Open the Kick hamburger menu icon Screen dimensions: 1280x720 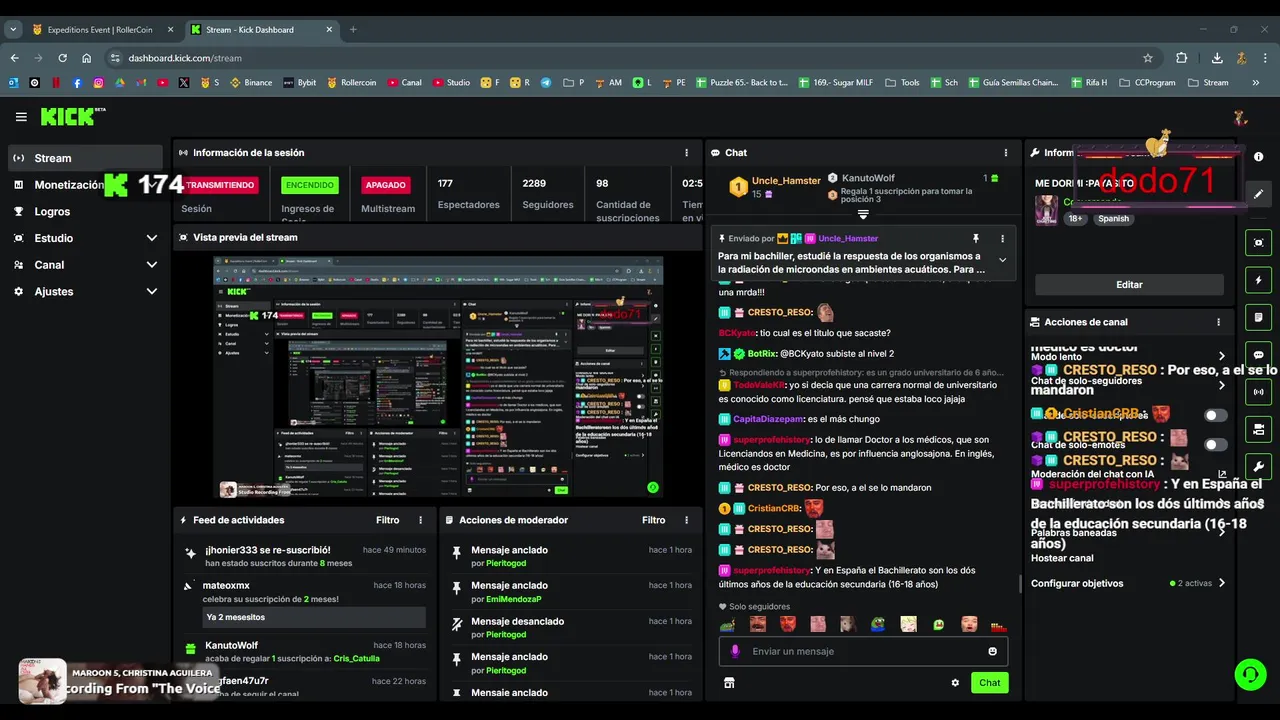click(x=21, y=117)
